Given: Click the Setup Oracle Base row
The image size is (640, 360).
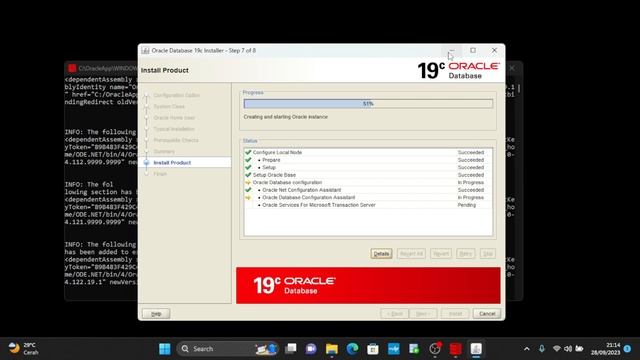Looking at the screenshot, I should 368,175.
